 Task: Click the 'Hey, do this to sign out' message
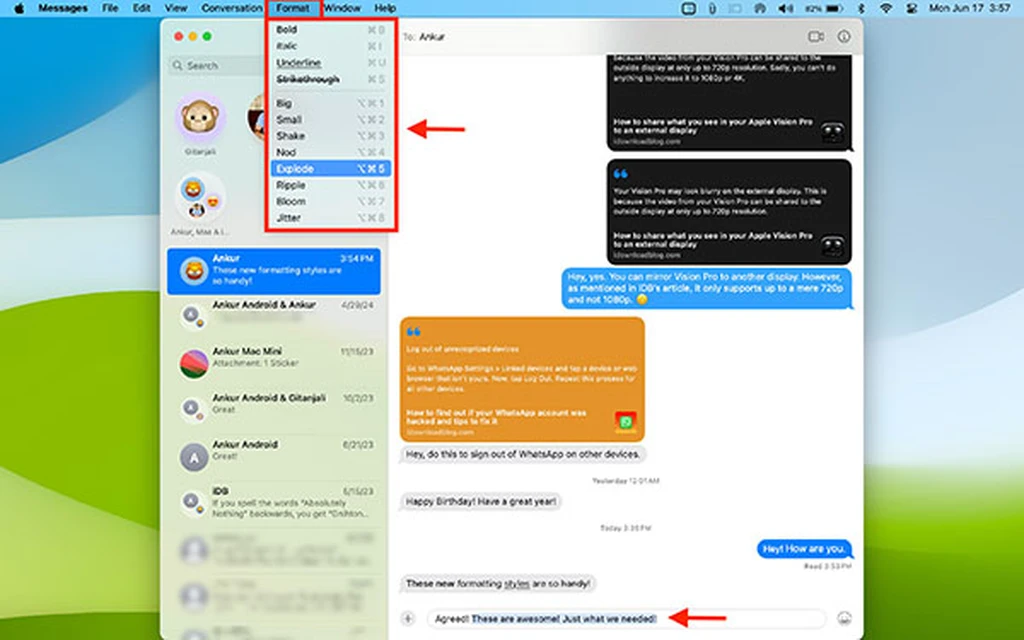pyautogui.click(x=523, y=454)
